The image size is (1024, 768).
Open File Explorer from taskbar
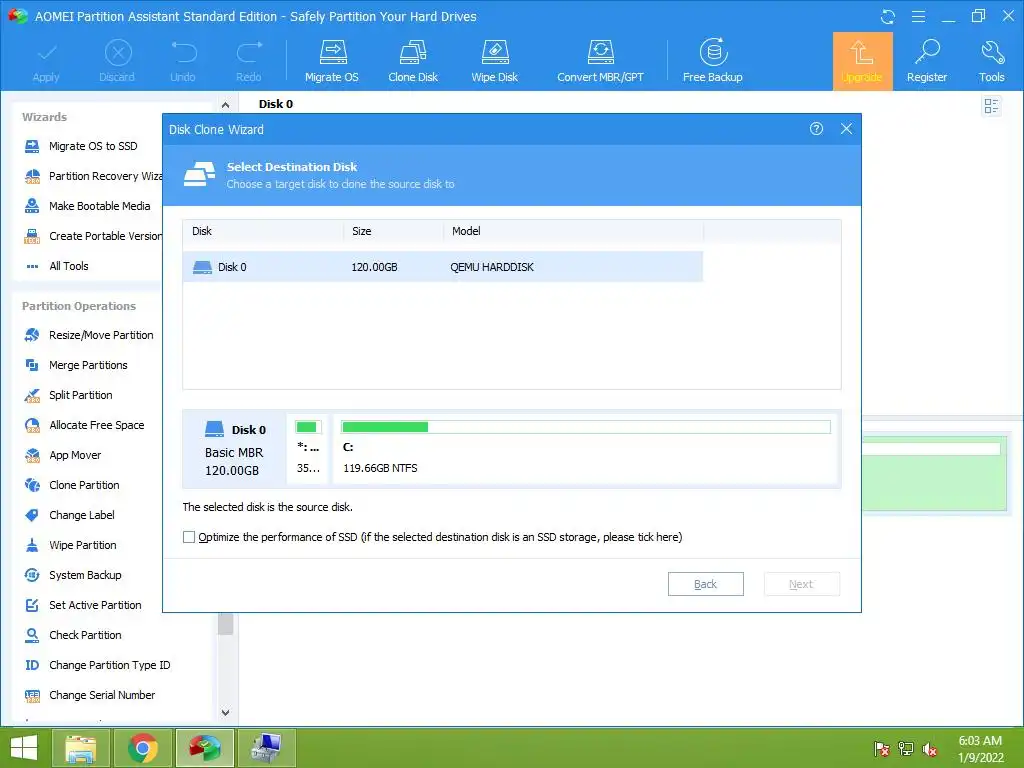click(x=81, y=748)
